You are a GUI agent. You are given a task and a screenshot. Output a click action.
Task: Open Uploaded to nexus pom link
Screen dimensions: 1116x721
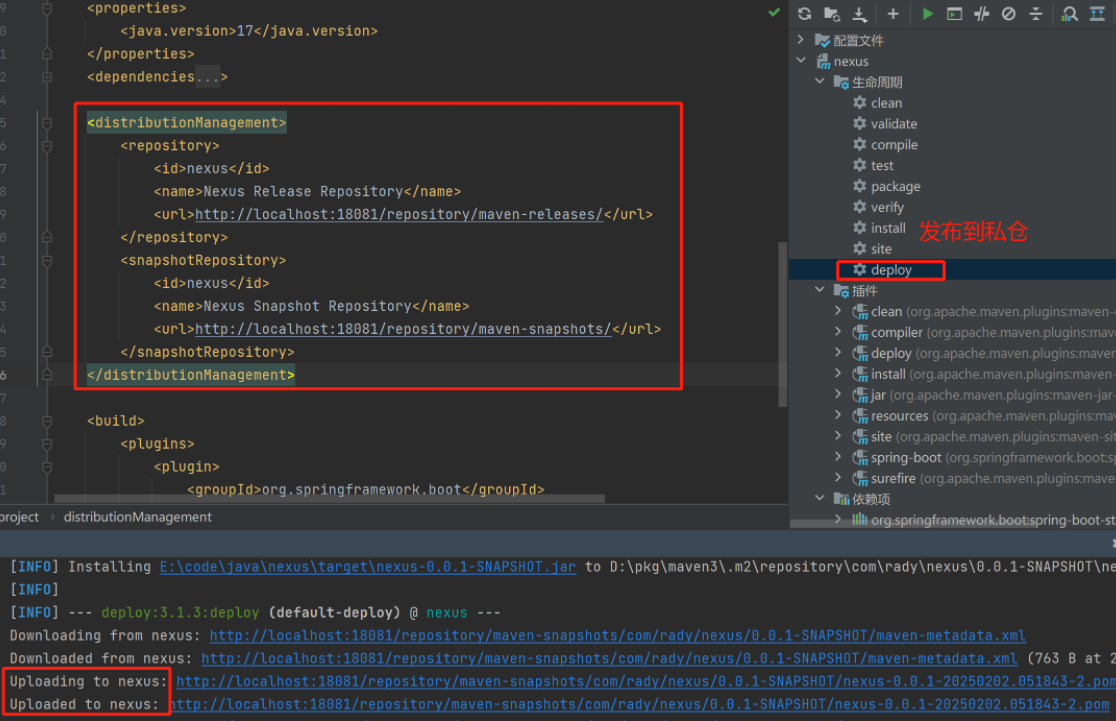tap(641, 704)
